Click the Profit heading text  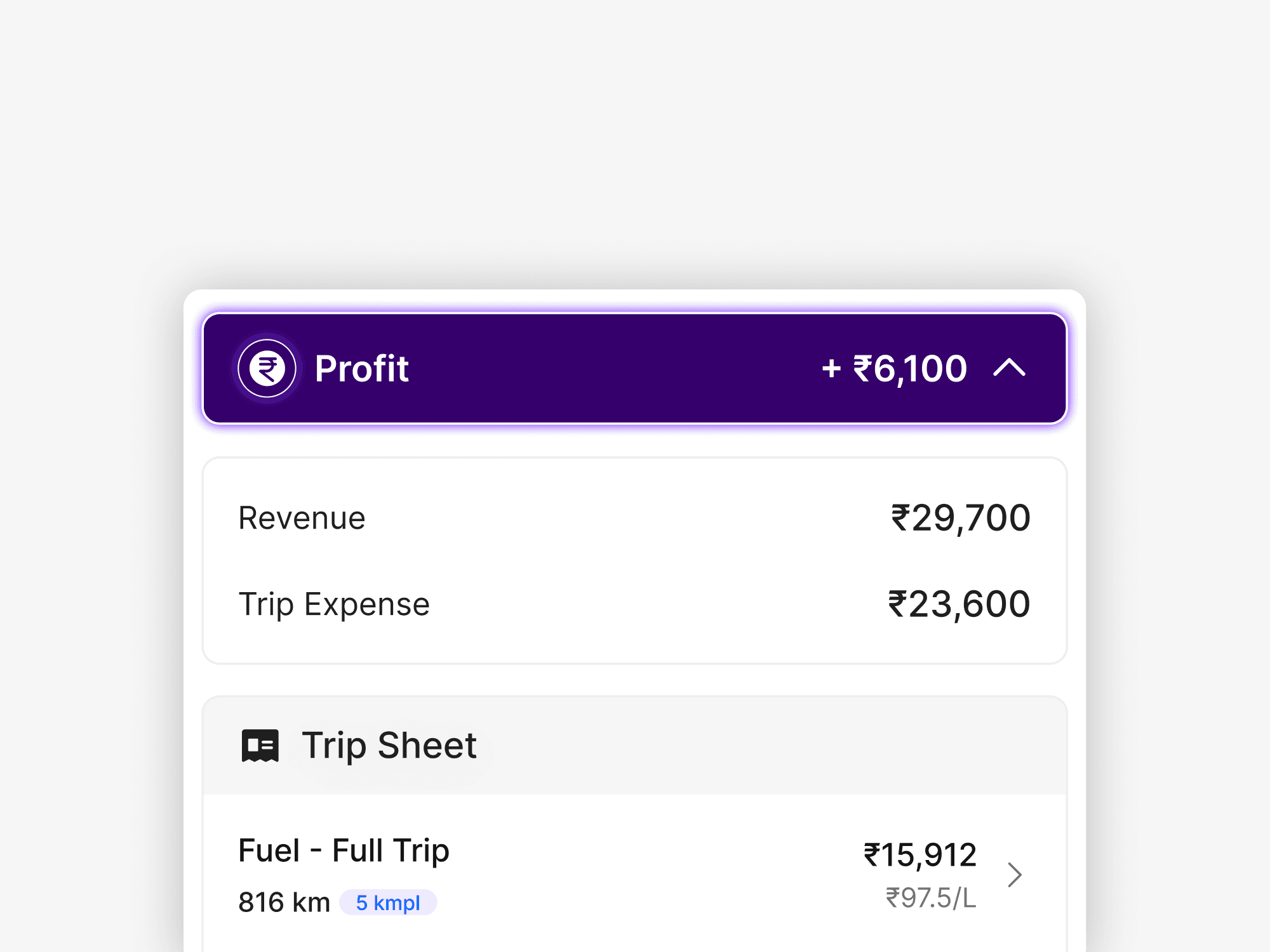tap(361, 369)
